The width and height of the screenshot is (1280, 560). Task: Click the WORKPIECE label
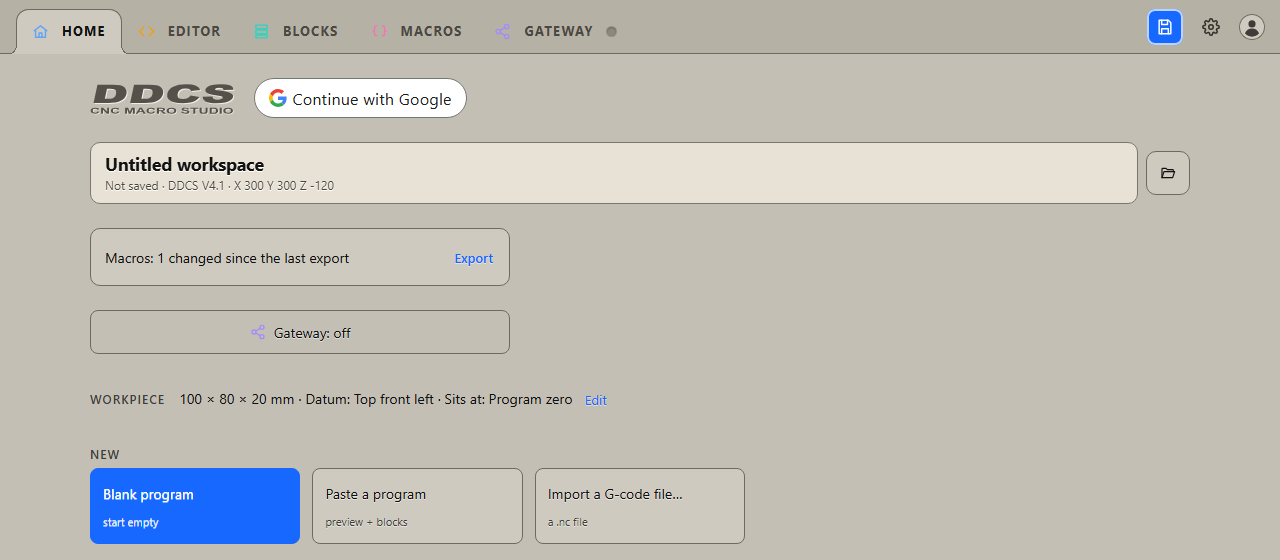127,400
